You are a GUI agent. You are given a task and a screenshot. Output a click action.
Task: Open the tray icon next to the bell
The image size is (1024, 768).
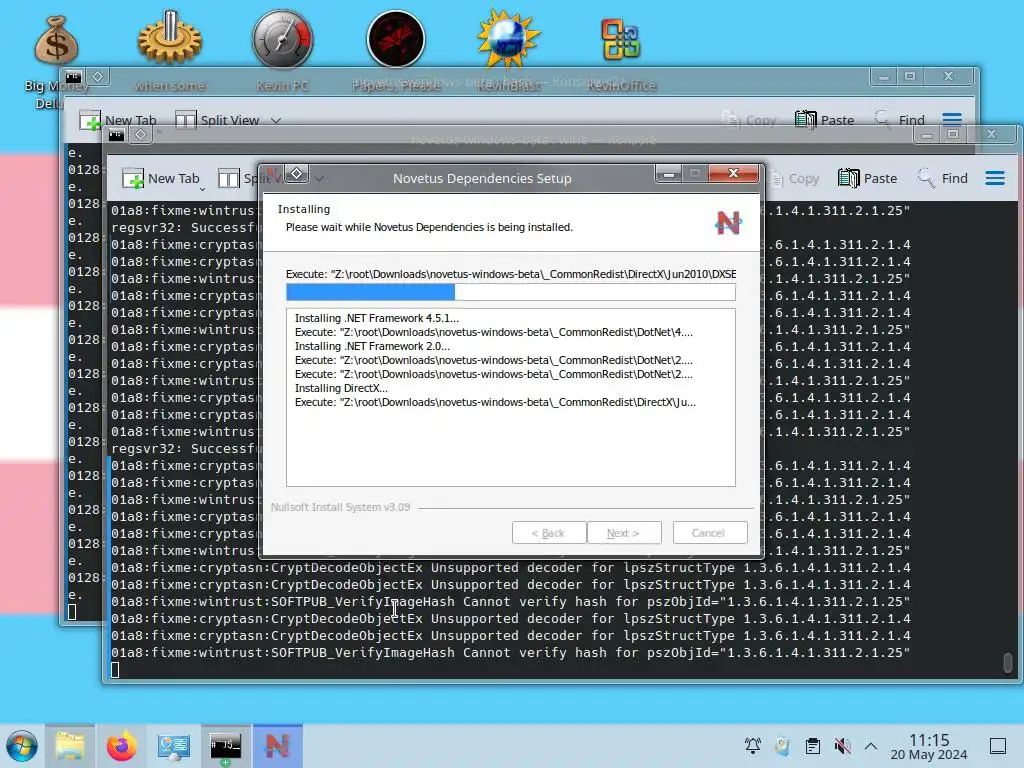tap(782, 746)
